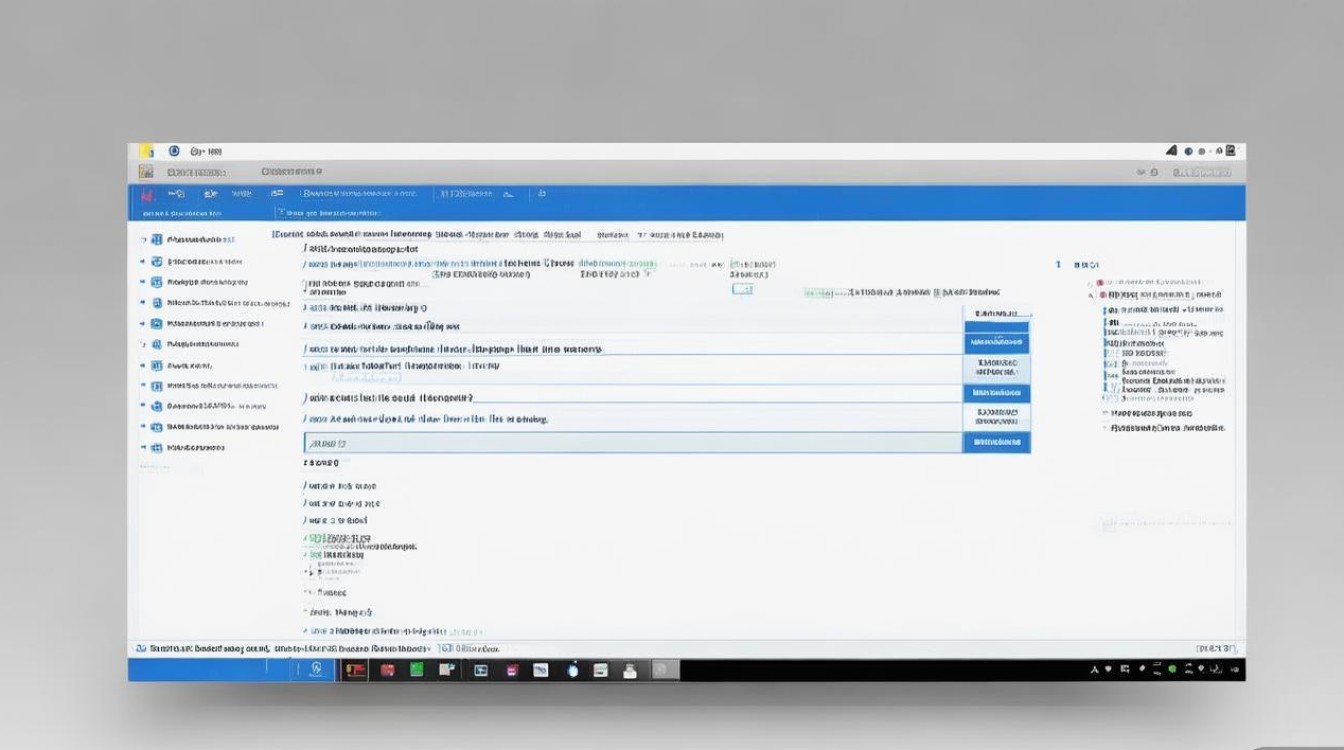1344x750 pixels.
Task: Click the blue circular icon beside the folder
Action: 174,151
